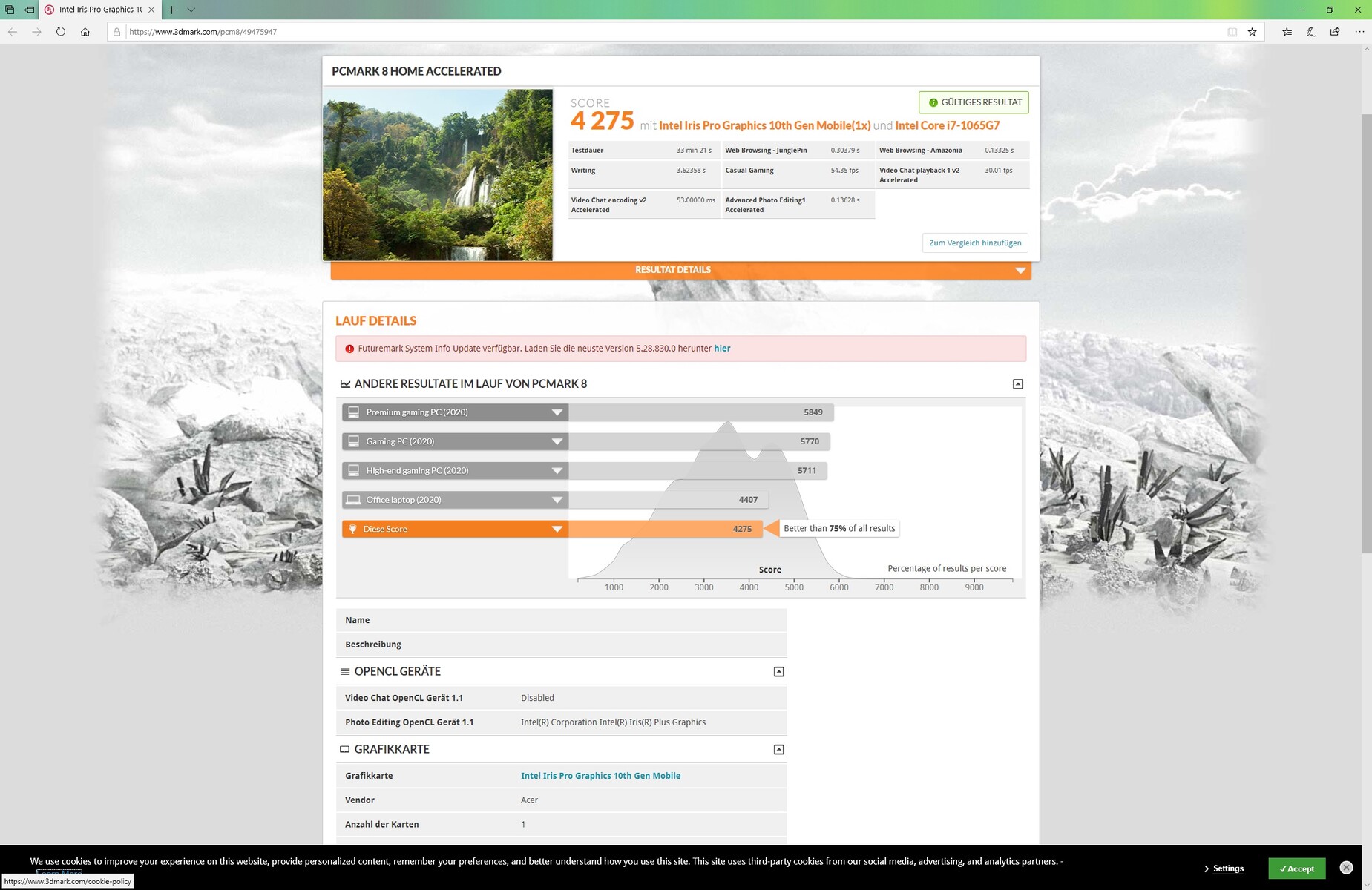Collapse the Grafikkarte section
The image size is (1372, 890).
[x=779, y=750]
